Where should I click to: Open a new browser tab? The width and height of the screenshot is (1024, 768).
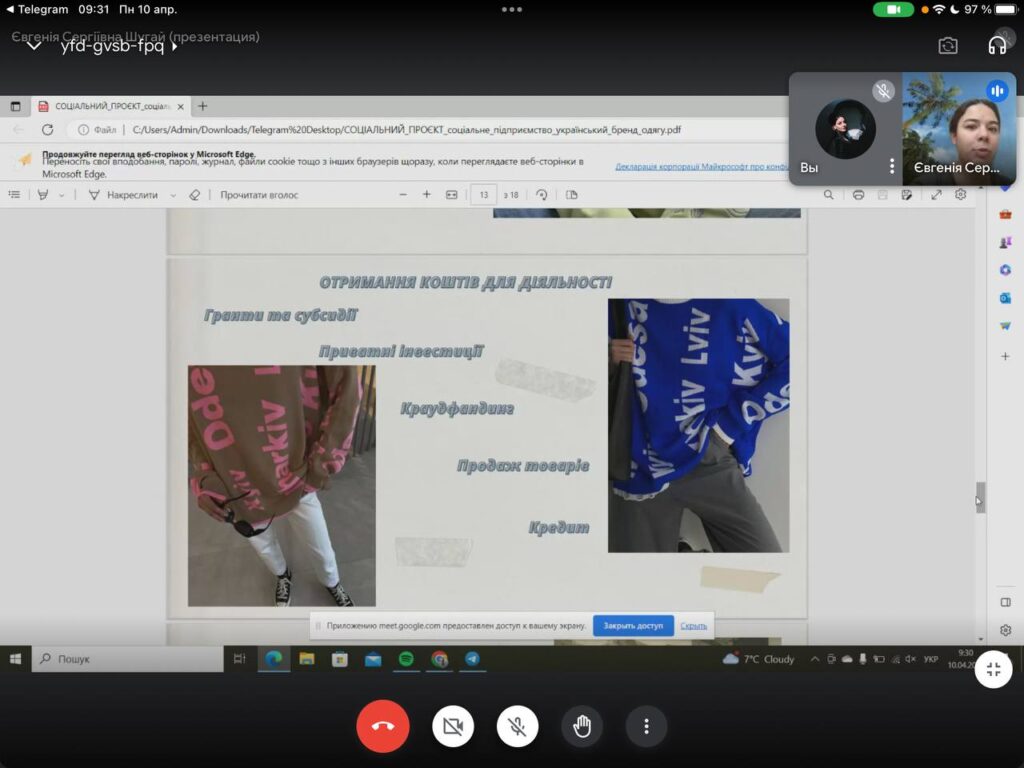(x=203, y=106)
